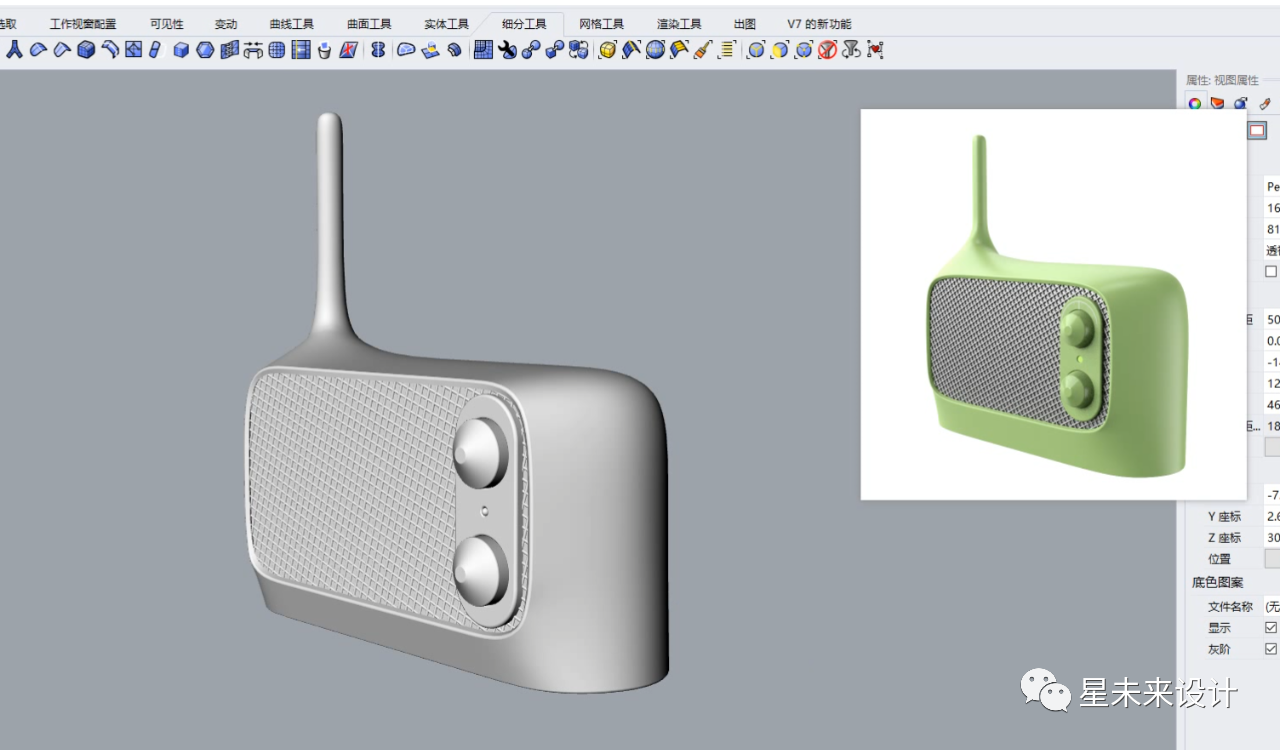
Task: Click the 文件名称 value field
Action: point(1272,606)
